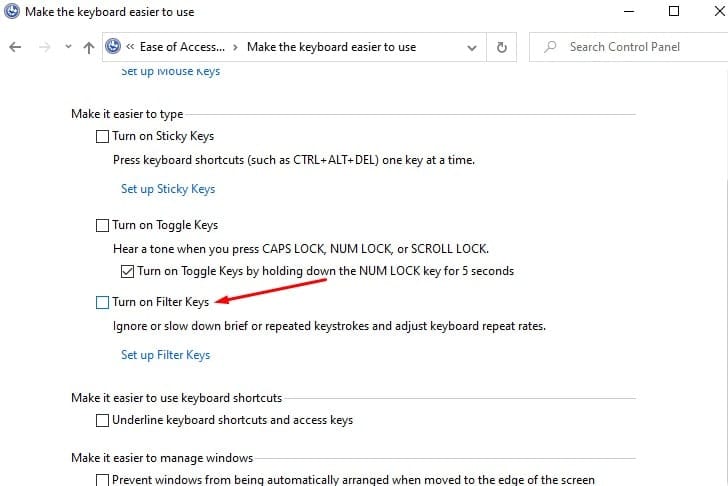Click 'Make it easier to manage windows' heading
Image resolution: width=728 pixels, height=486 pixels.
[162, 458]
